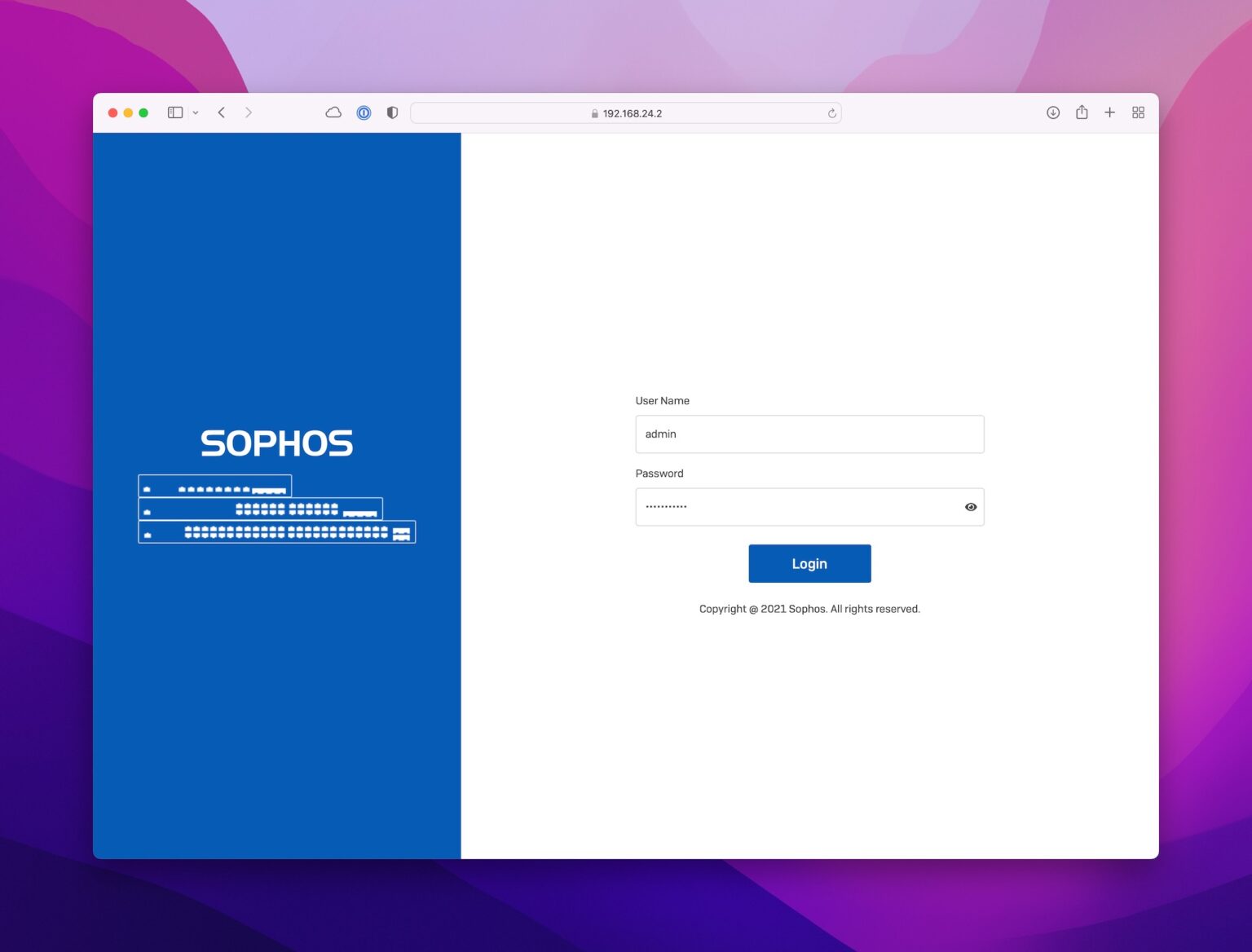1252x952 pixels.
Task: Open the iCloud tabs icon
Action: 333,112
